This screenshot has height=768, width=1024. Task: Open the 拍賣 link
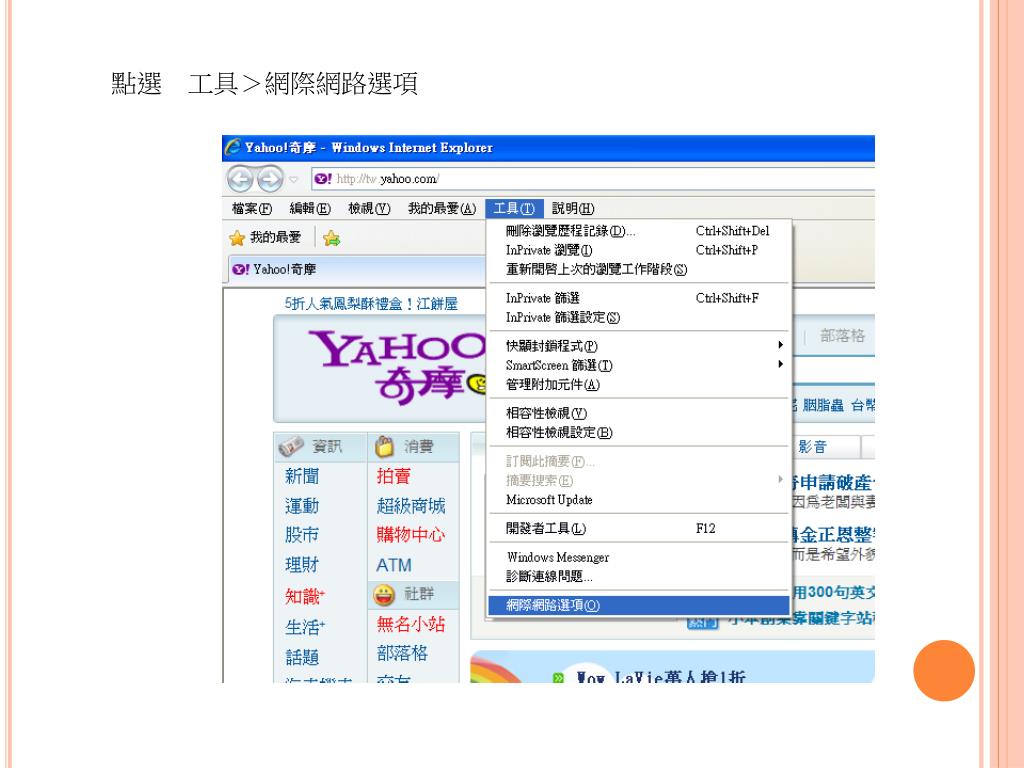393,476
